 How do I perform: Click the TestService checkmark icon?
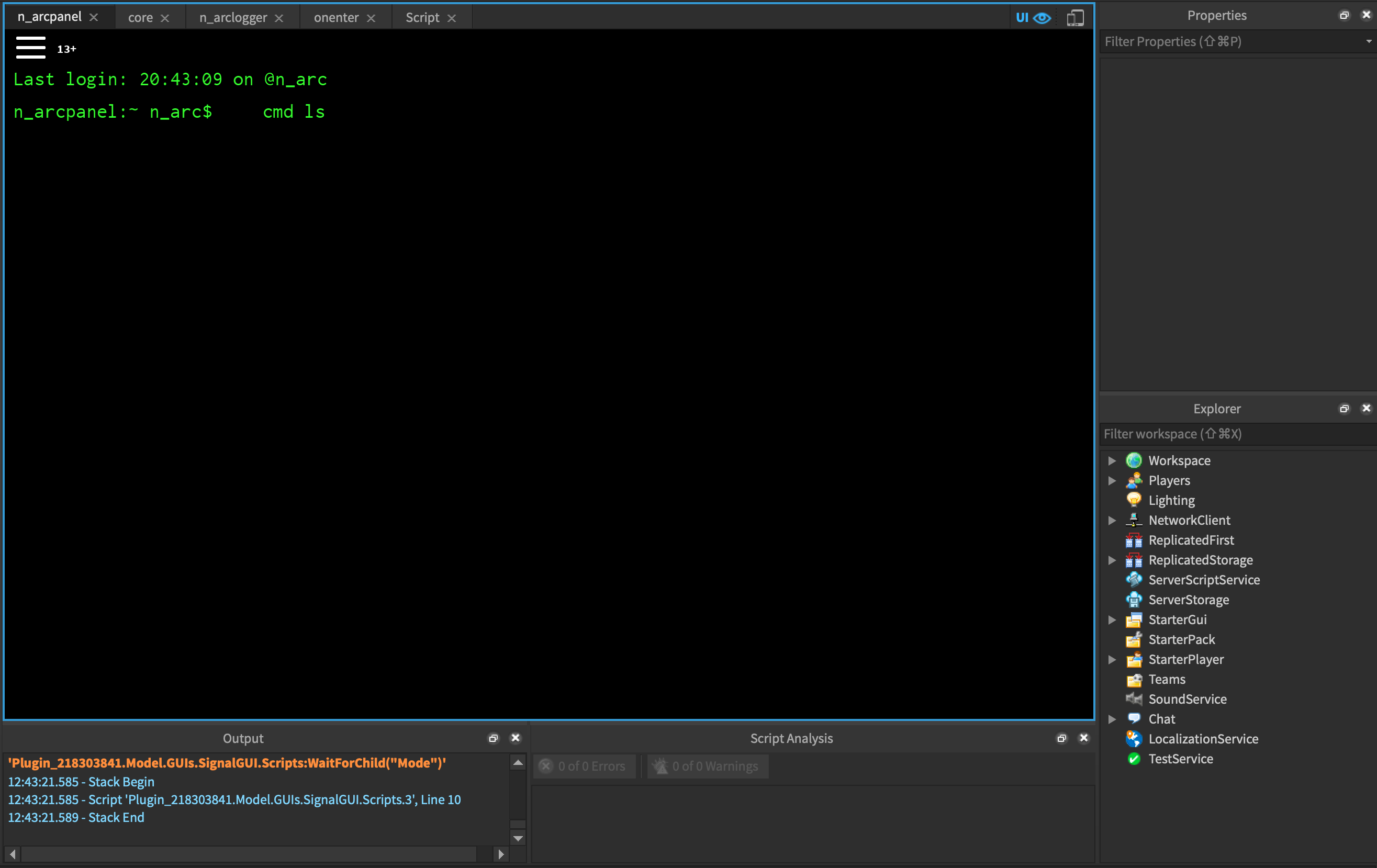[1134, 759]
